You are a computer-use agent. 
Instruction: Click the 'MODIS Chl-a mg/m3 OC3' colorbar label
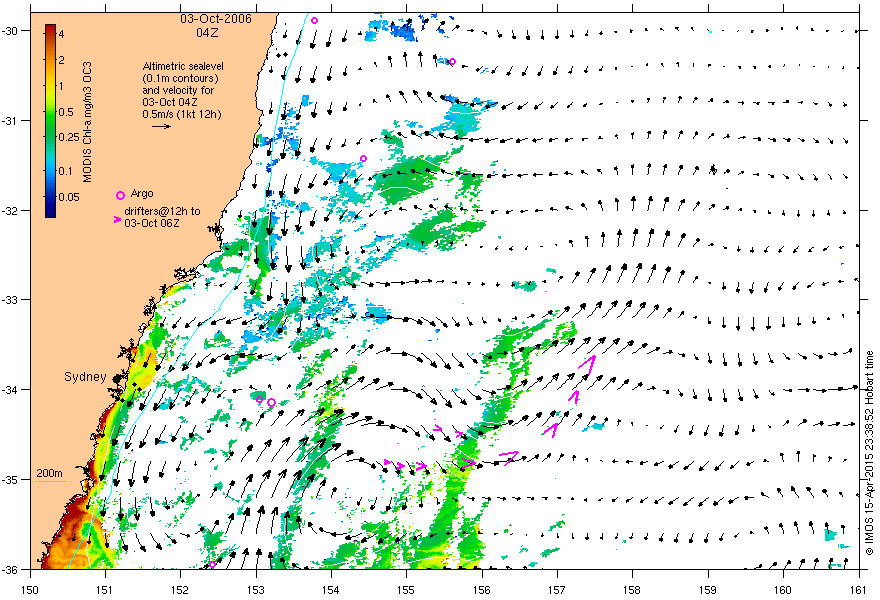[x=87, y=122]
